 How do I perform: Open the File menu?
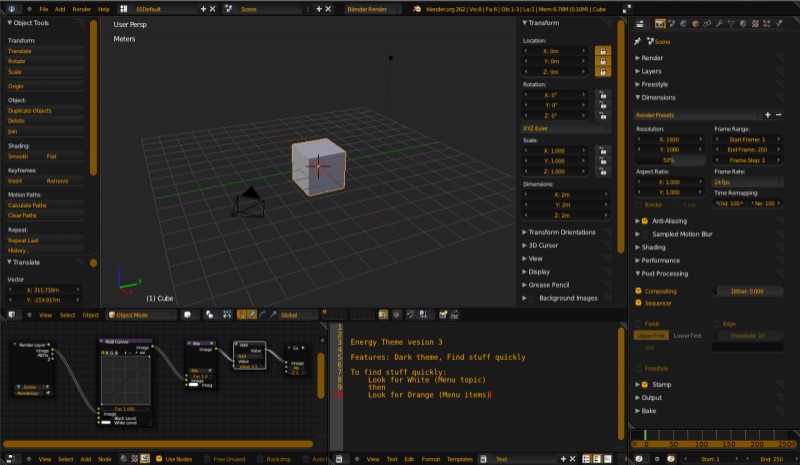[x=44, y=9]
